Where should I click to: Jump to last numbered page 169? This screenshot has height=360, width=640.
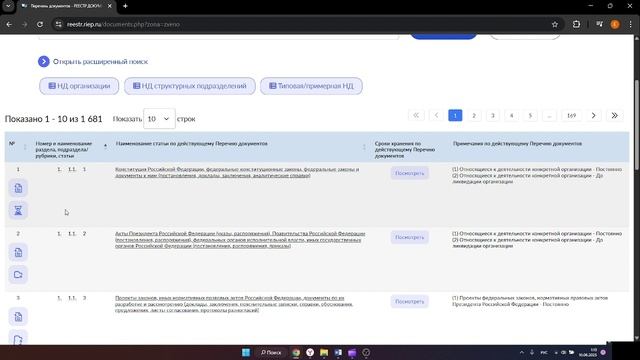tap(571, 116)
